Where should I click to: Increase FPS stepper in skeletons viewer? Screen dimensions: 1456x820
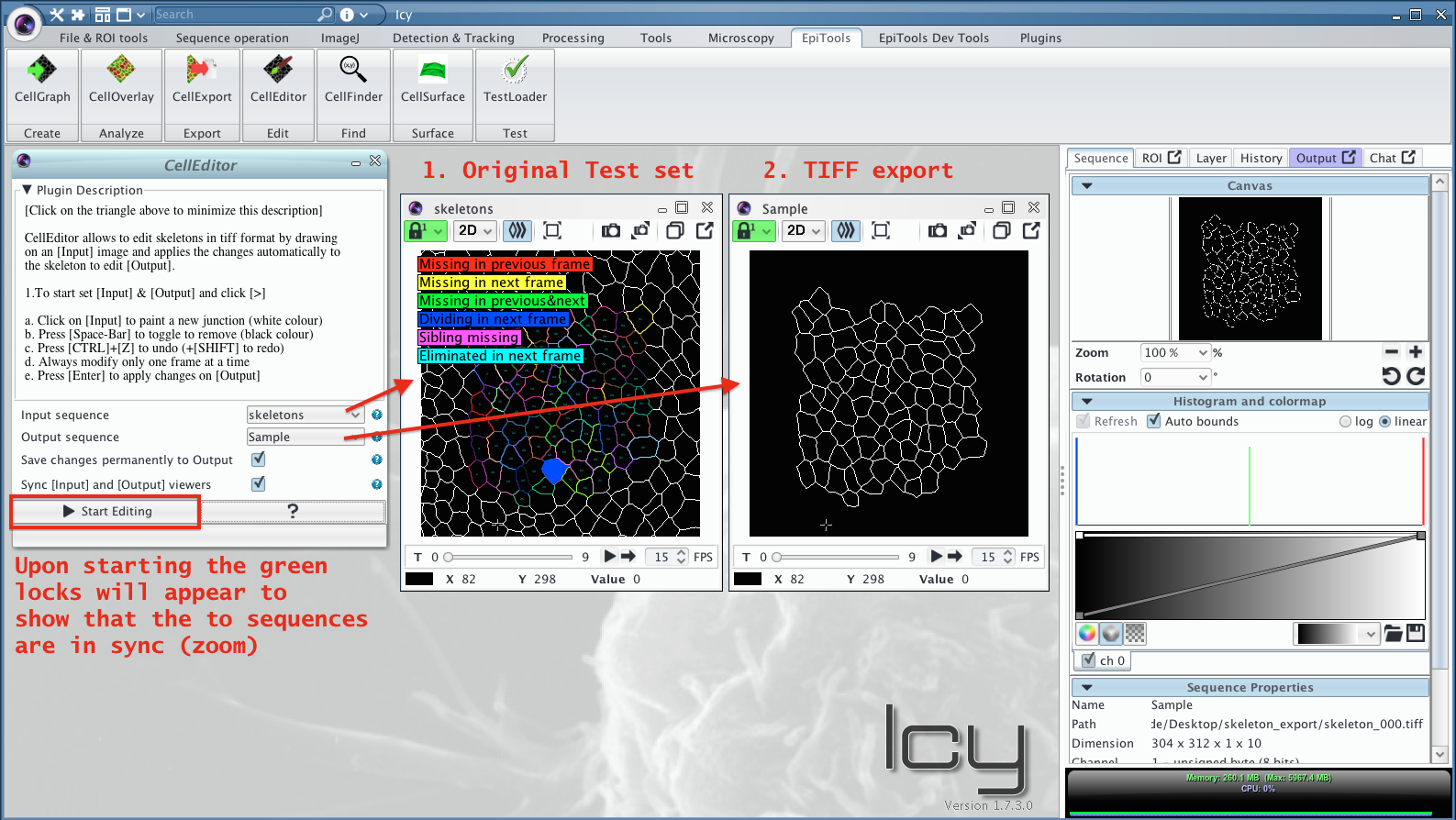tap(681, 552)
